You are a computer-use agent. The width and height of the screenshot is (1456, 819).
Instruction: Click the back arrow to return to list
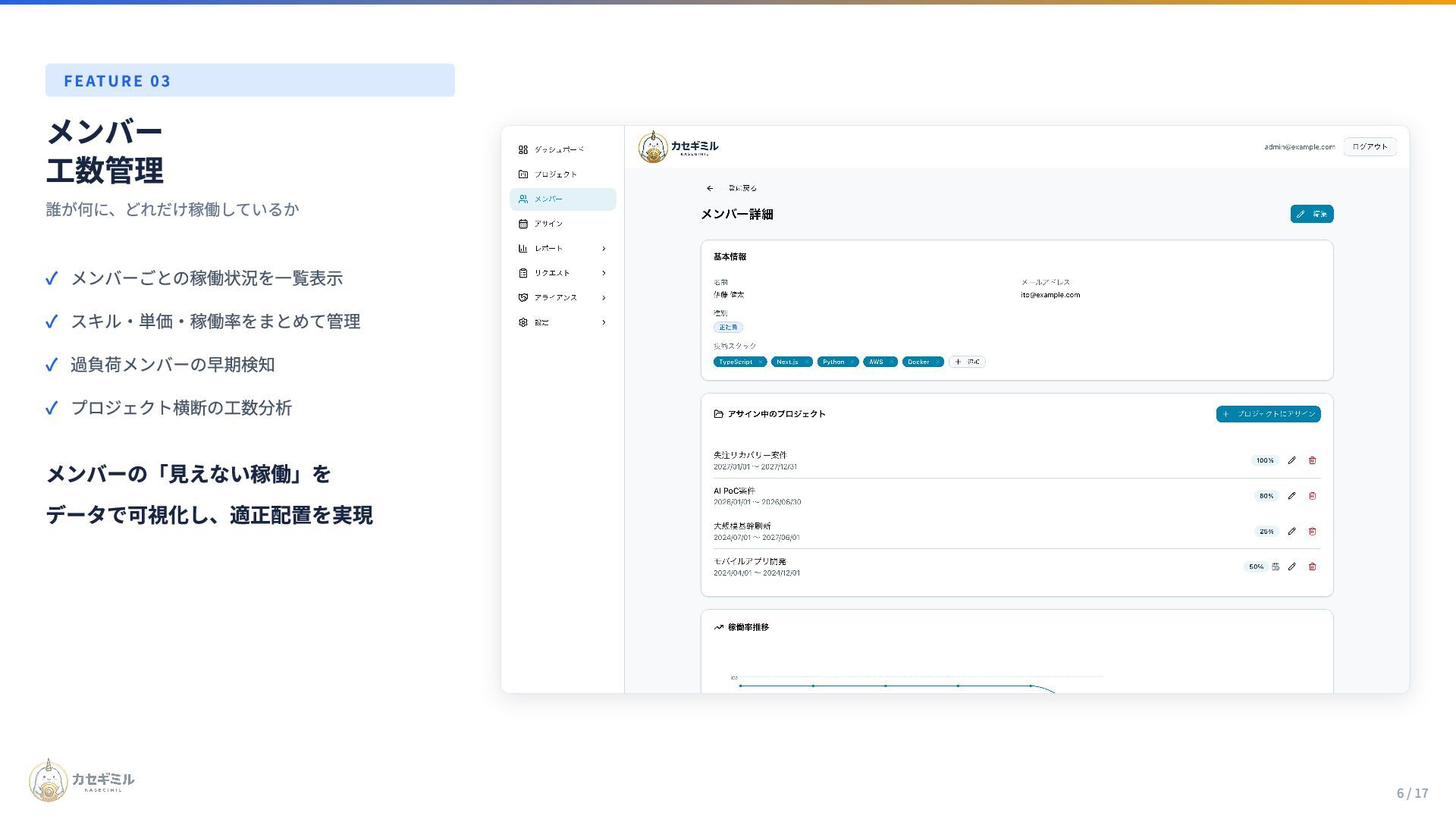click(710, 188)
